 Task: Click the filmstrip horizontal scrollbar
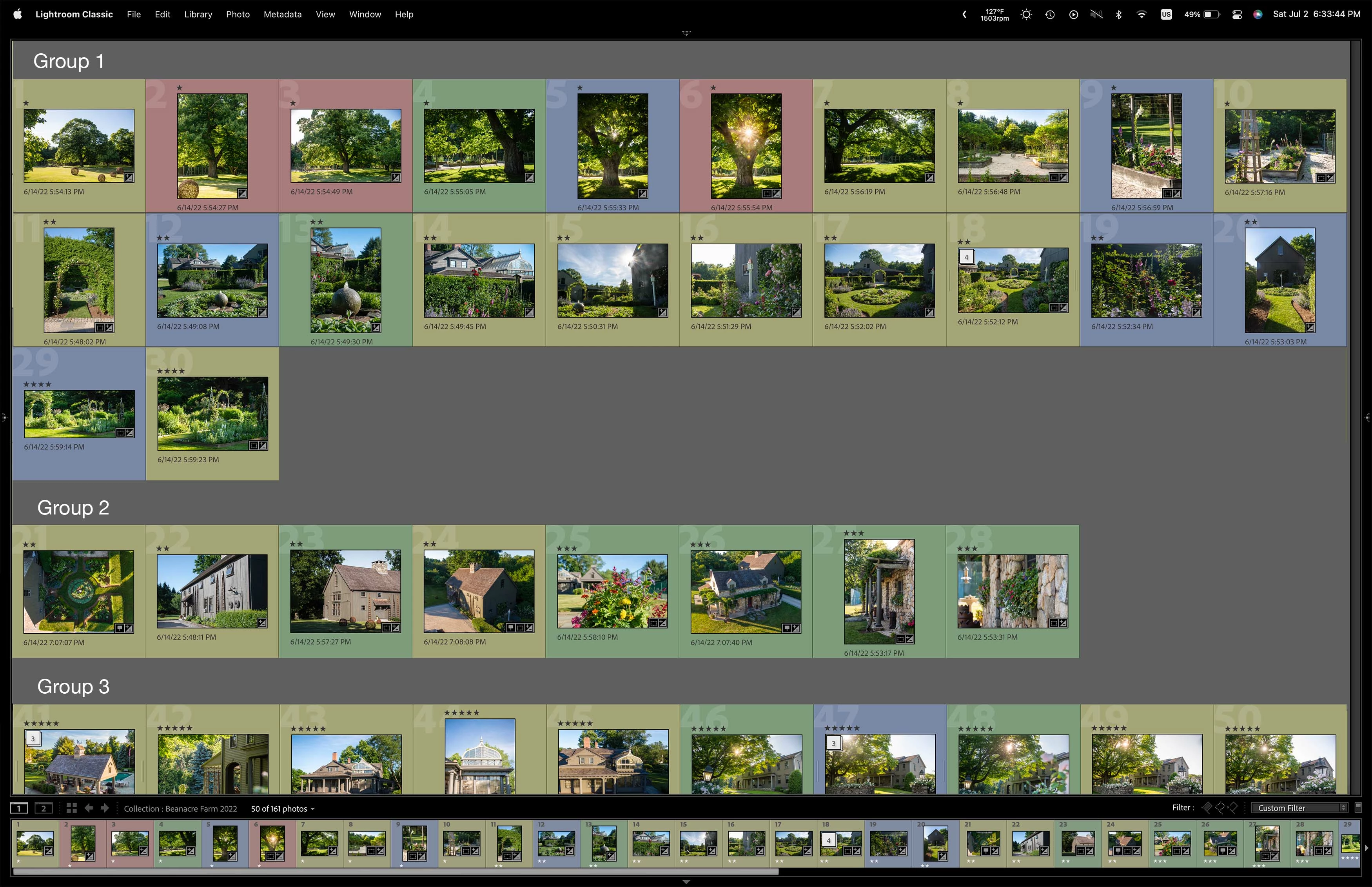(396, 871)
